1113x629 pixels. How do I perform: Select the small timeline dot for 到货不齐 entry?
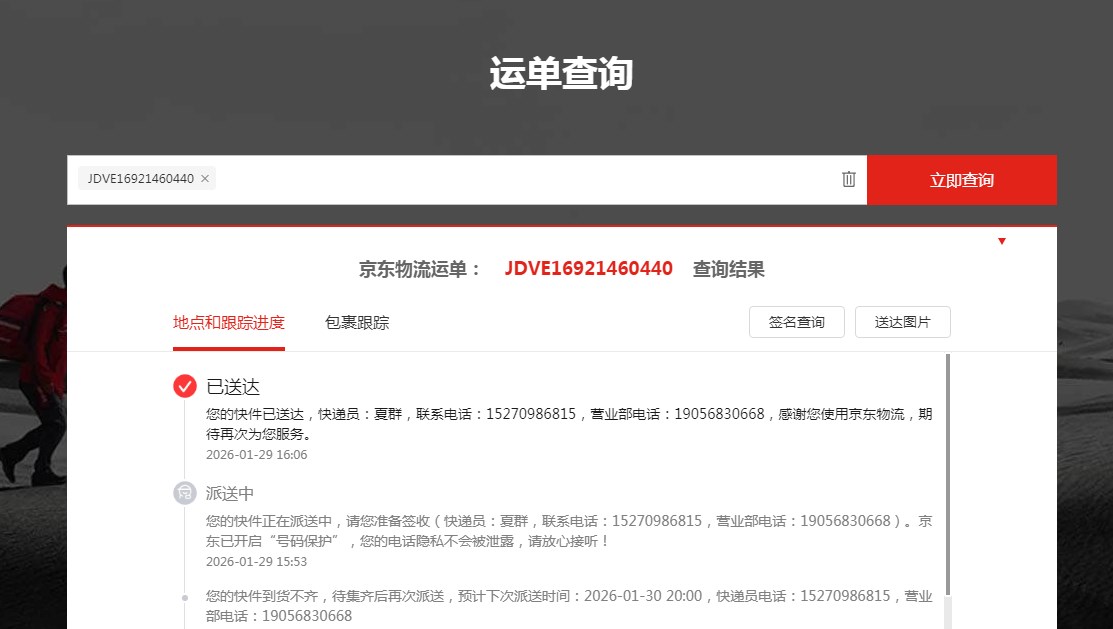(185, 597)
